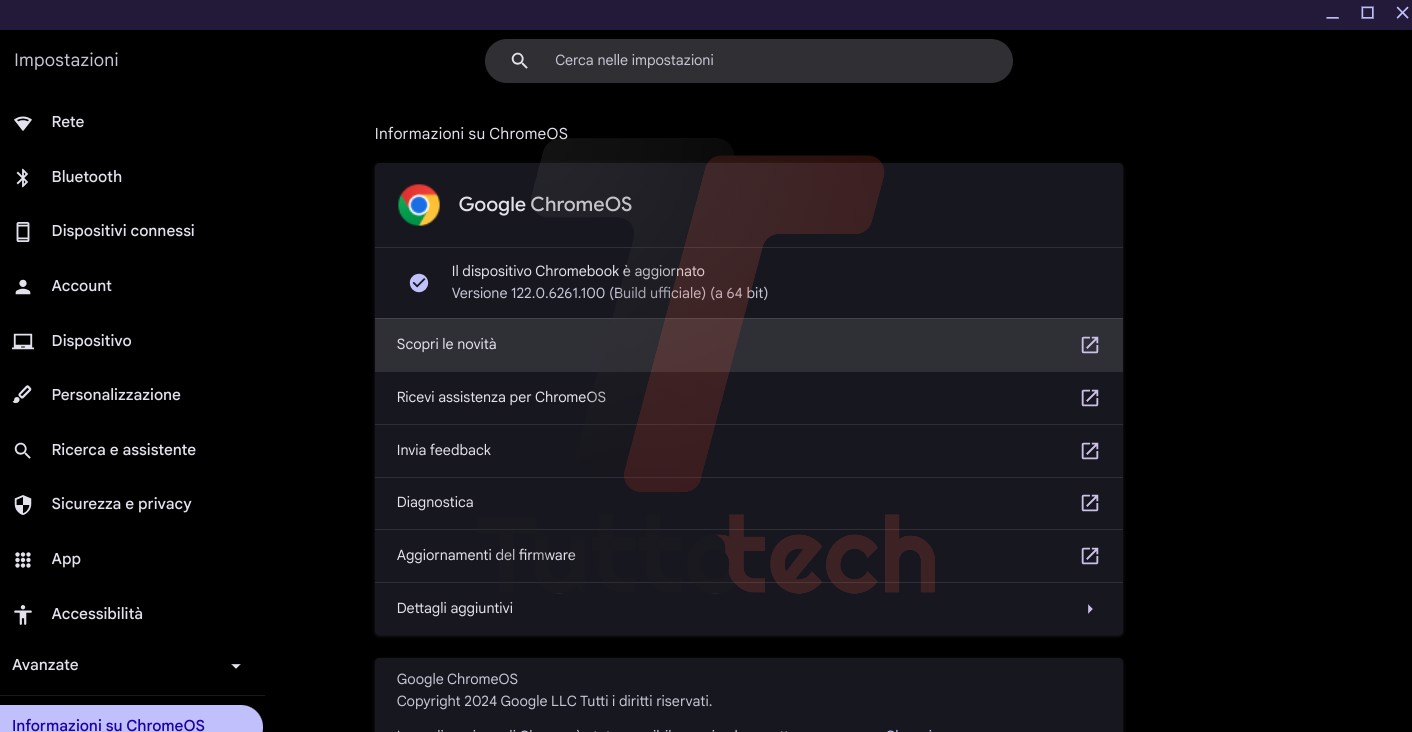Open Sicurezza e privacy shield icon
The height and width of the screenshot is (732, 1412).
[x=22, y=503]
